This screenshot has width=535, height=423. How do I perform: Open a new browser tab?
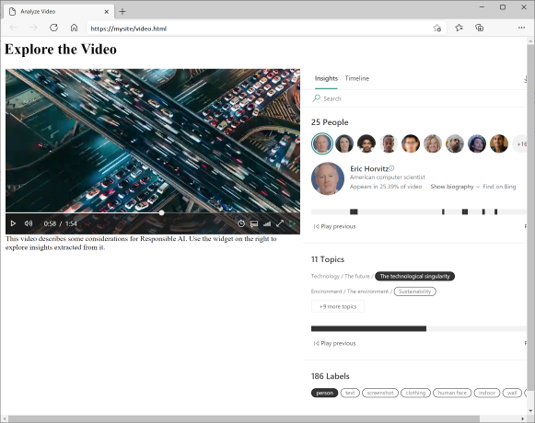click(x=122, y=12)
